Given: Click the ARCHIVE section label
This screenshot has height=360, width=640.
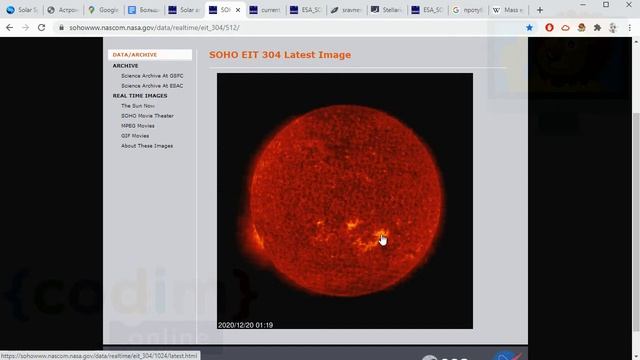Looking at the screenshot, I should click(125, 66).
